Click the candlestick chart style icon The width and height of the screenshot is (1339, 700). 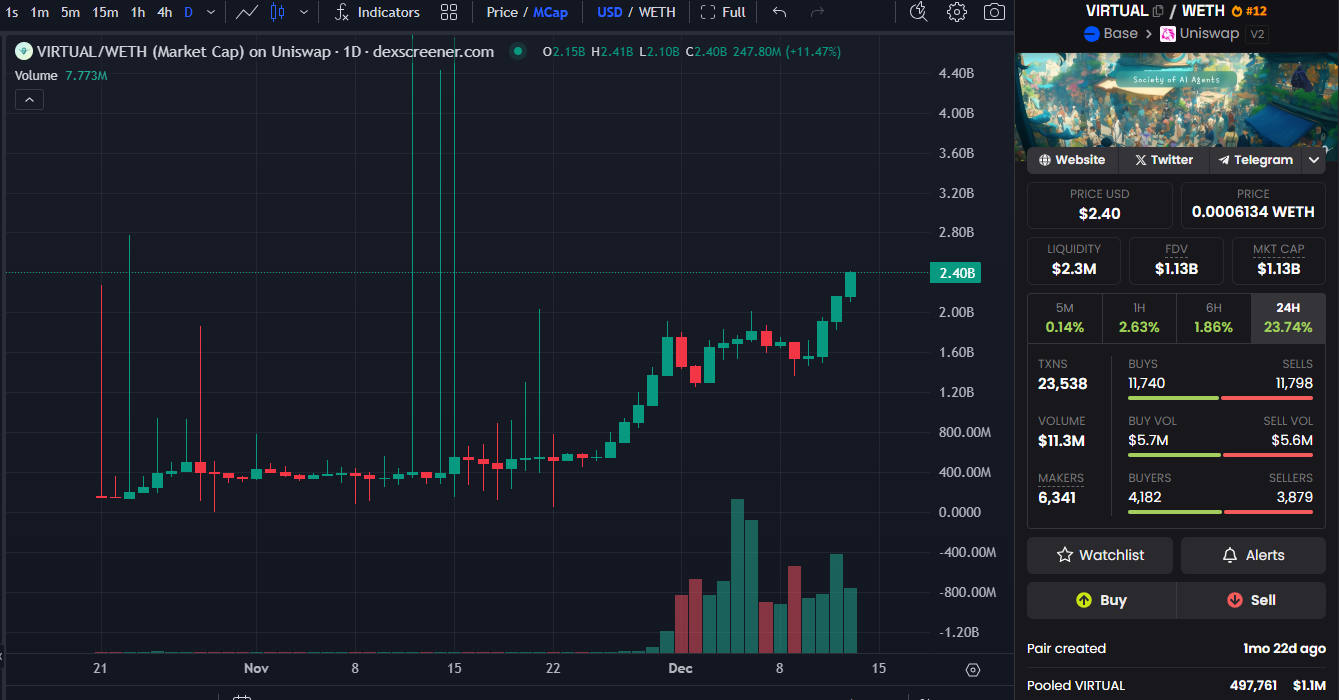point(278,12)
